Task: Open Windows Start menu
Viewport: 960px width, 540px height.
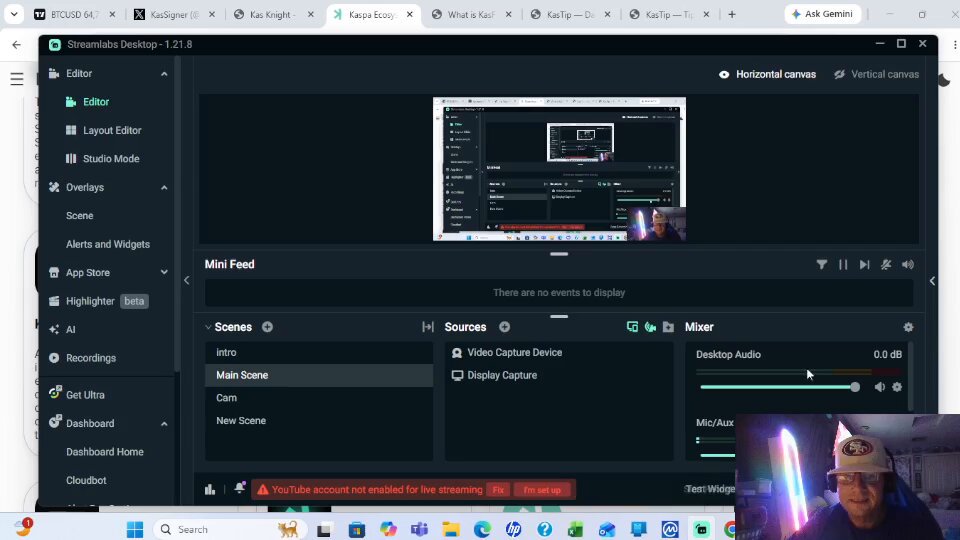Action: point(135,529)
